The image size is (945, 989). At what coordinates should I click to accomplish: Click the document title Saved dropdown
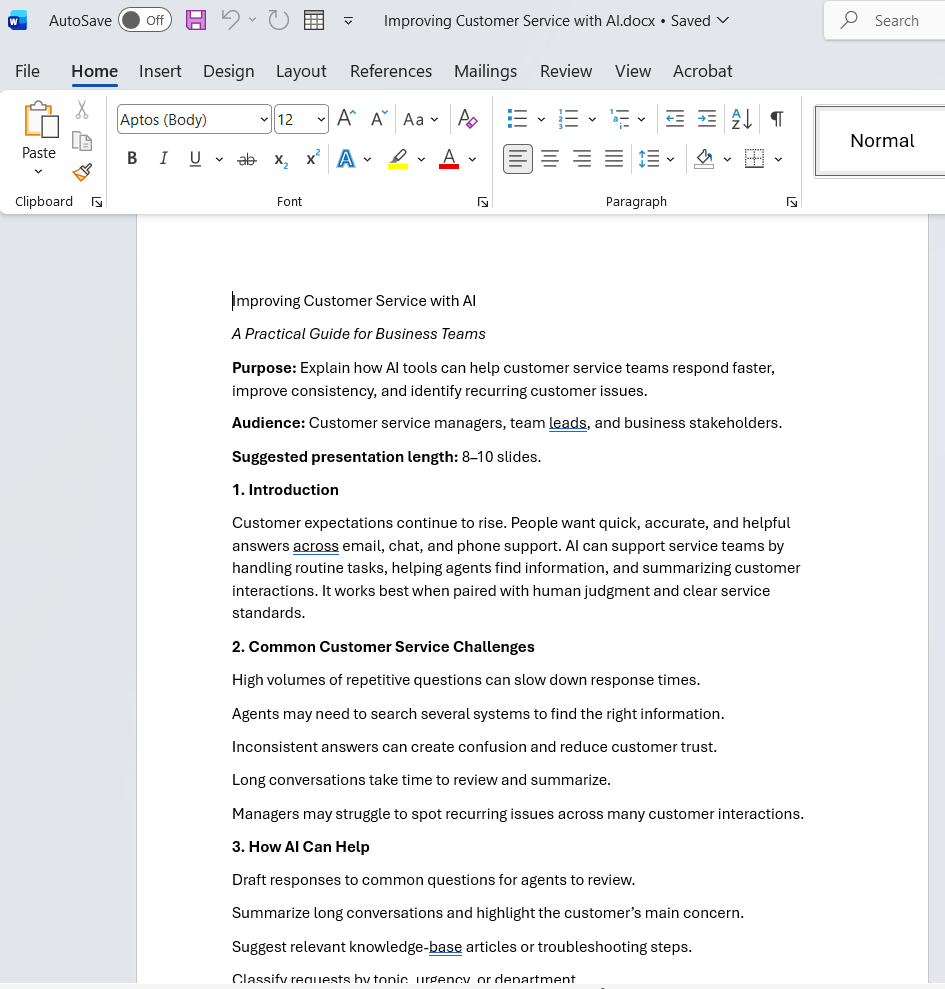700,21
